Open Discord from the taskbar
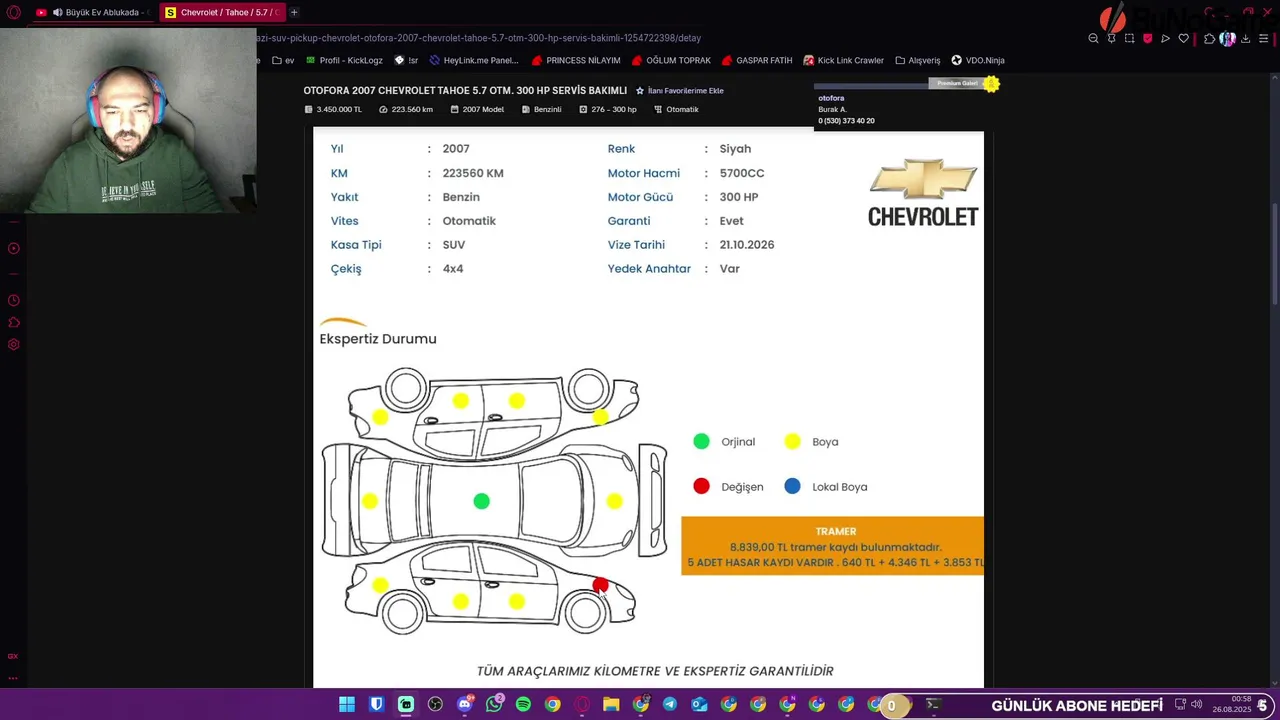The image size is (1280, 720). (x=464, y=705)
